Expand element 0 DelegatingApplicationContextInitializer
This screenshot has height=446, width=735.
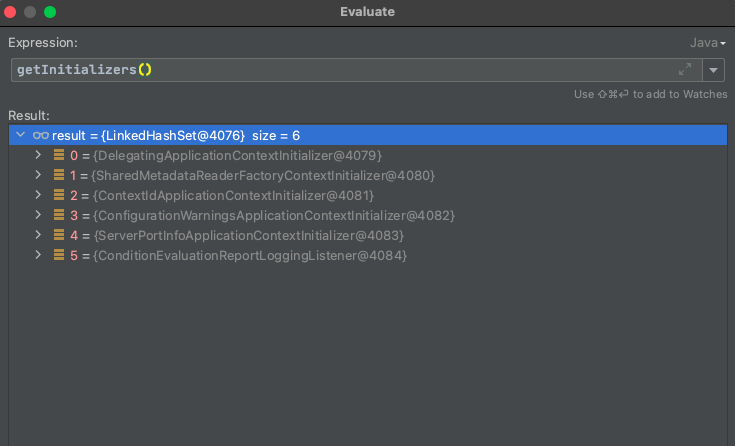(x=38, y=155)
